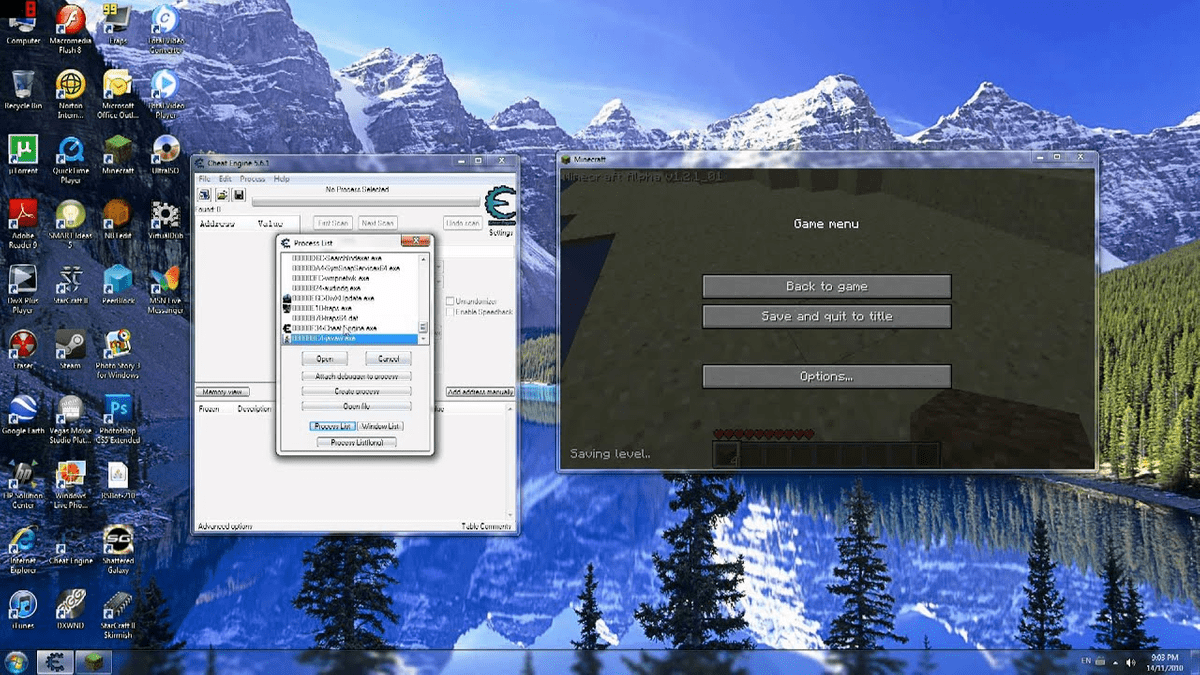Open the StarCraft II desktop shortcut
1200x675 pixels.
70,285
